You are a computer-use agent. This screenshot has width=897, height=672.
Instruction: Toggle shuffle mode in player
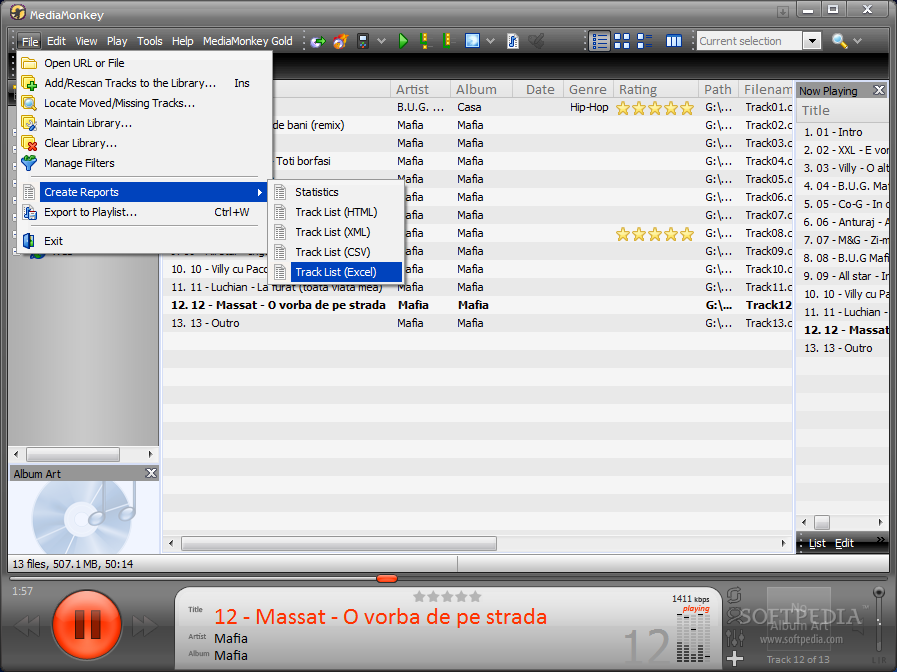pos(735,616)
